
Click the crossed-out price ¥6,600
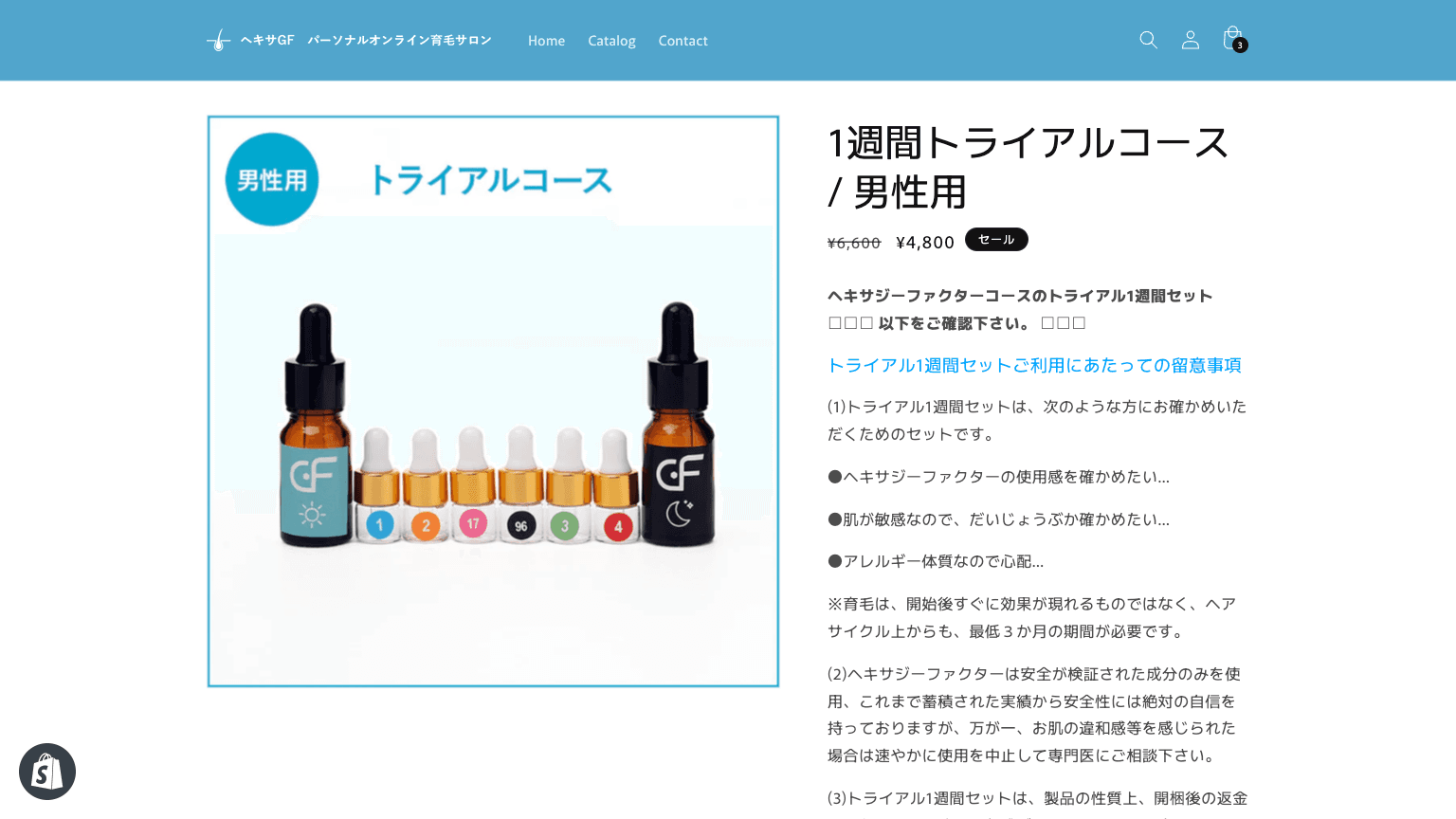click(854, 243)
